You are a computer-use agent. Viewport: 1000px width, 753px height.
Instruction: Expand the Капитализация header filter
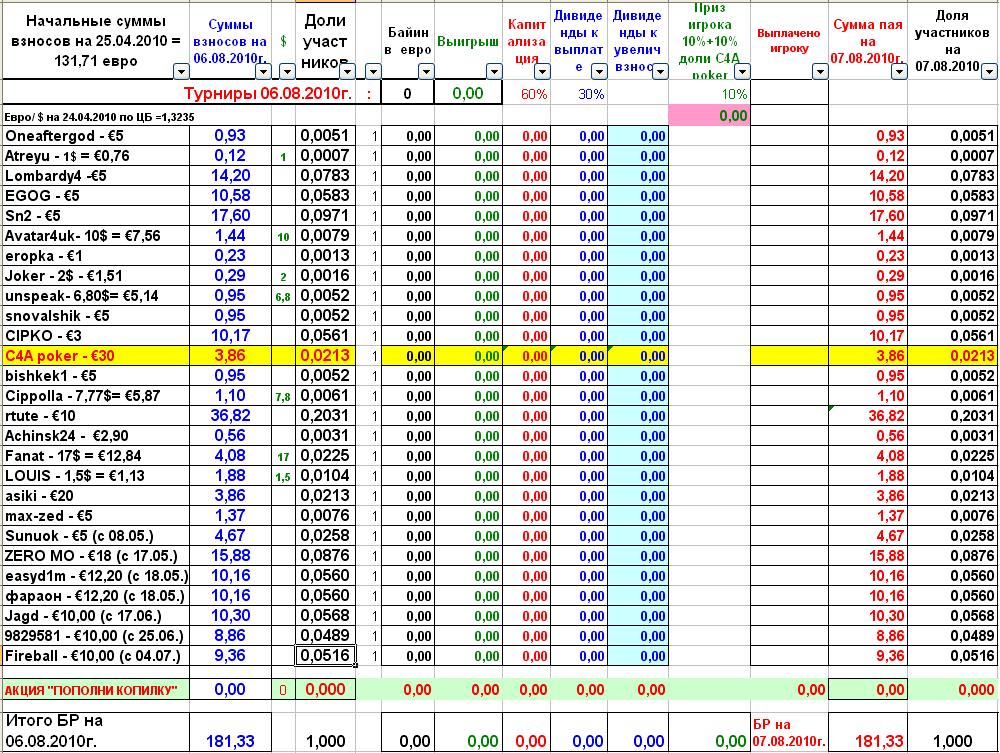coord(542,71)
